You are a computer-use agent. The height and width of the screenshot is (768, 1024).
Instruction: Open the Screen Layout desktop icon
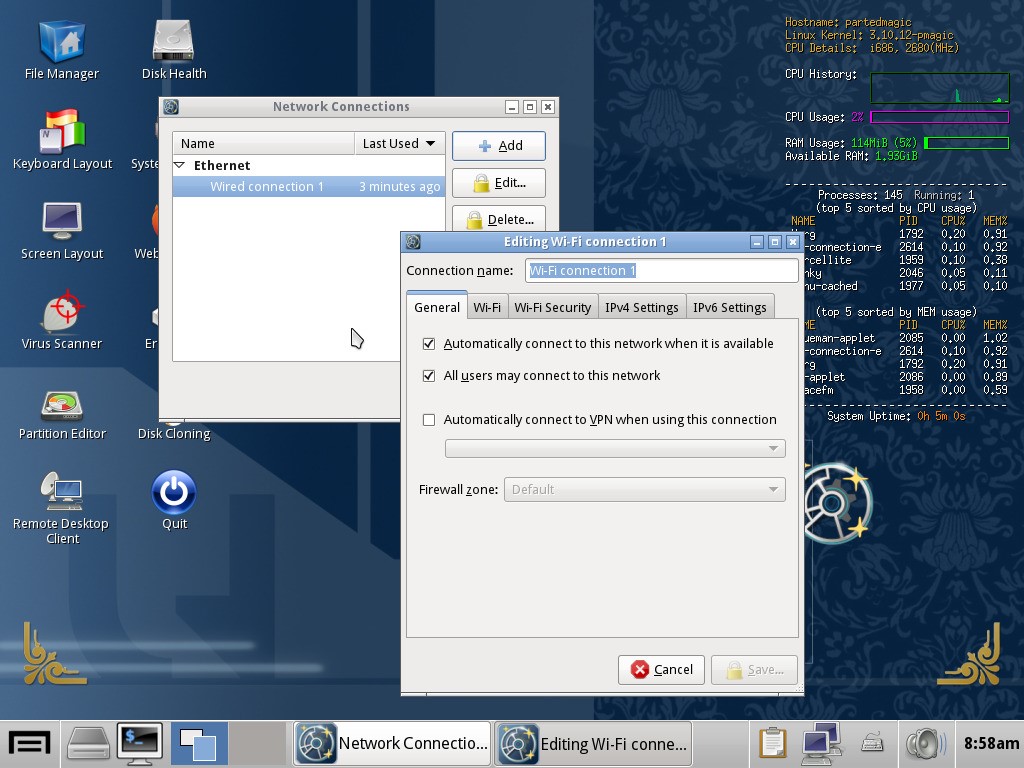tap(62, 223)
